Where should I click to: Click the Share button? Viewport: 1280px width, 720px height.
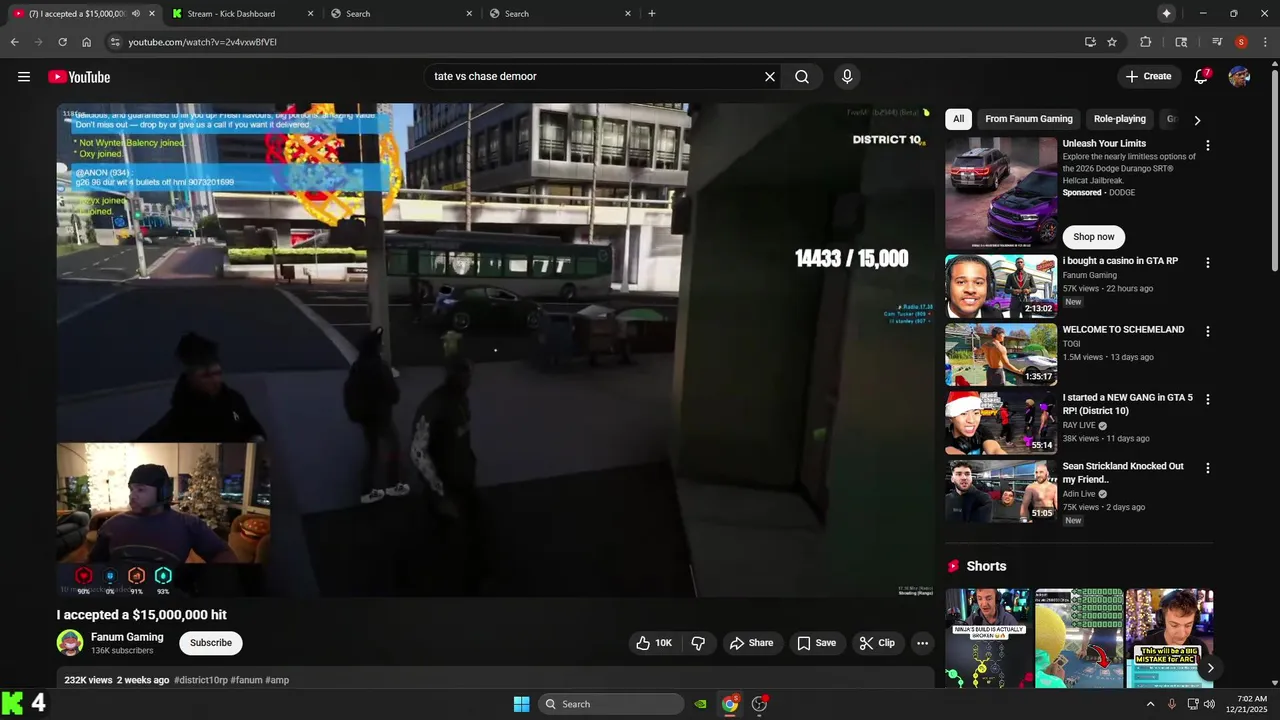(x=751, y=643)
